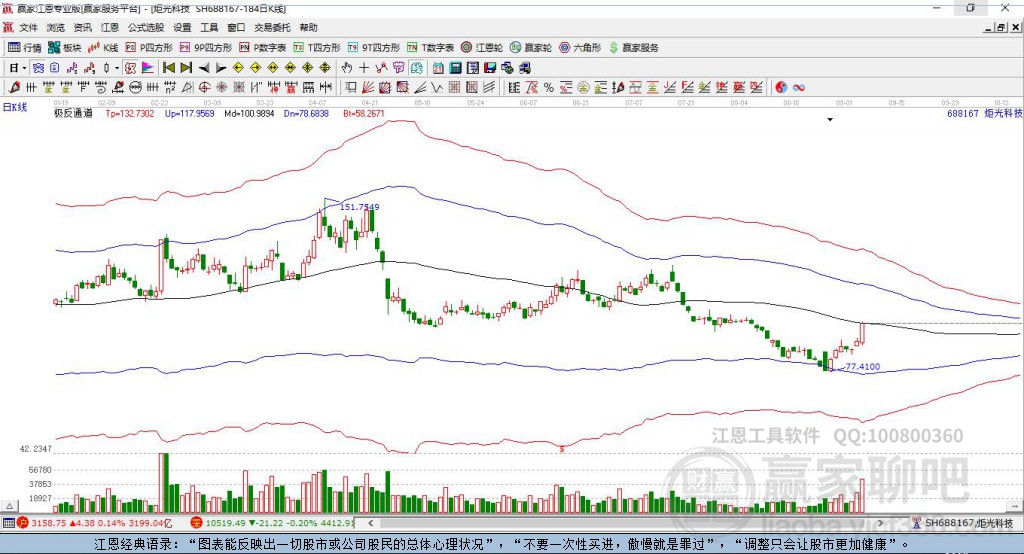This screenshot has height=554, width=1024.
Task: Click the up-triangle button left of the volume pane
Action: point(9,506)
